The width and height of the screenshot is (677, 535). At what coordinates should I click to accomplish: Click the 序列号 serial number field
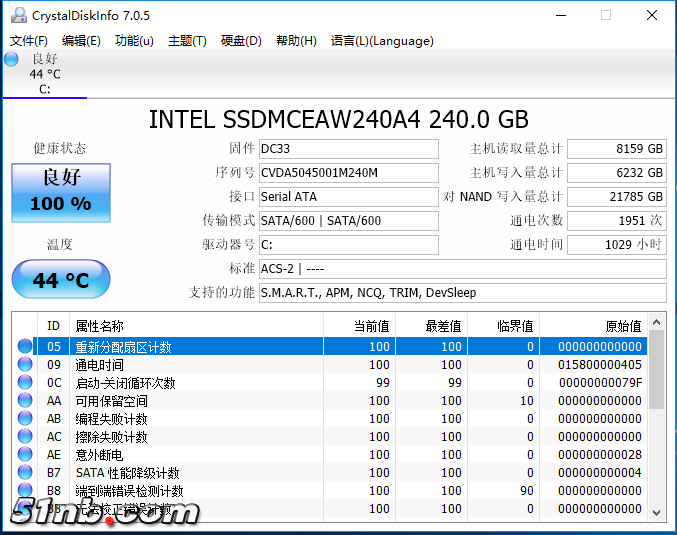coord(347,172)
